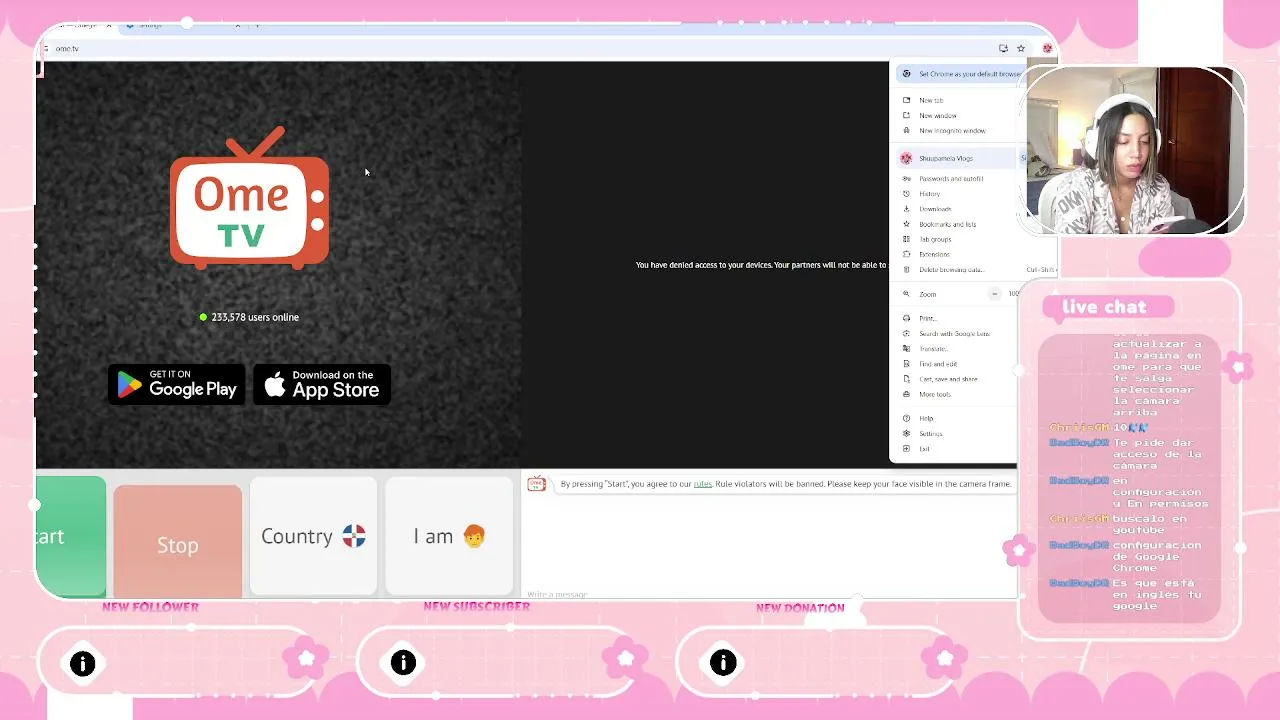The width and height of the screenshot is (1280, 720).
Task: Click the green Start button
Action: tap(70, 537)
